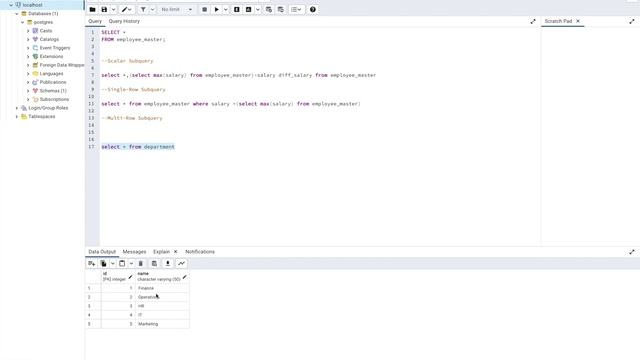Close the Explain tab
This screenshot has width=640, height=360.
(176, 252)
